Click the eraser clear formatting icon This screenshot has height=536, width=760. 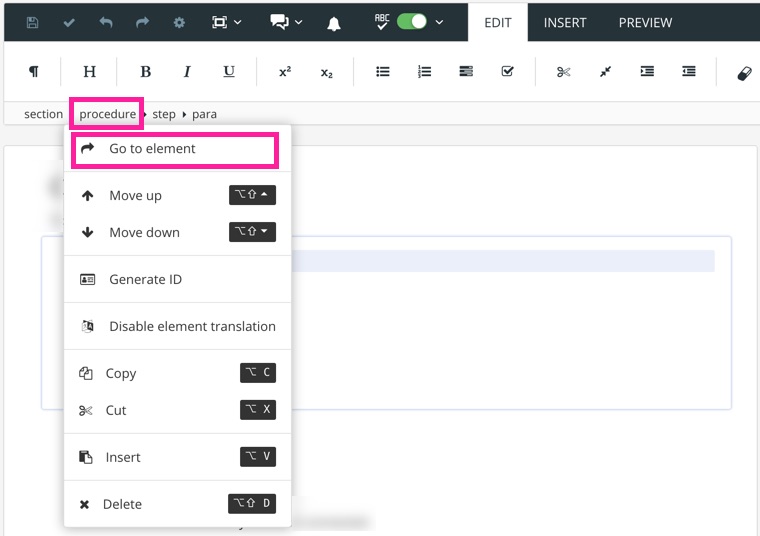point(744,72)
